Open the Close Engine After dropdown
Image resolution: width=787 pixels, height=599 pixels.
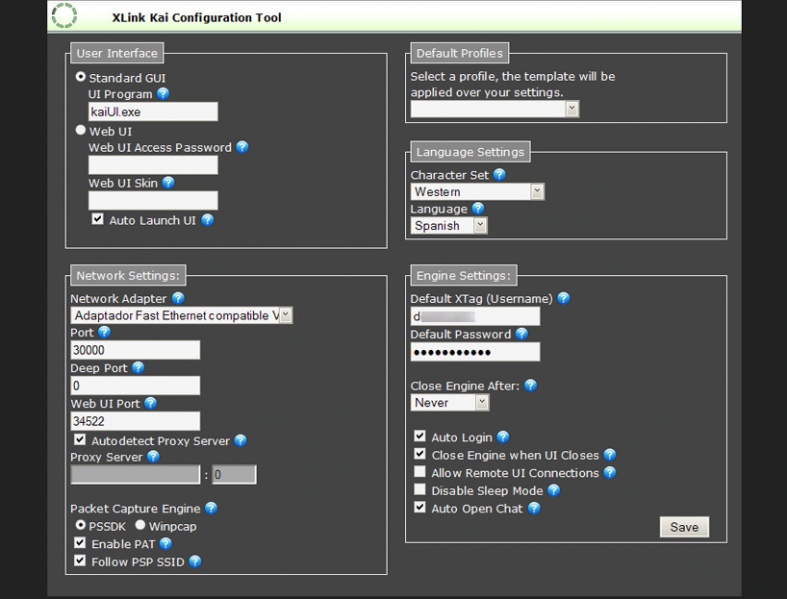[481, 403]
